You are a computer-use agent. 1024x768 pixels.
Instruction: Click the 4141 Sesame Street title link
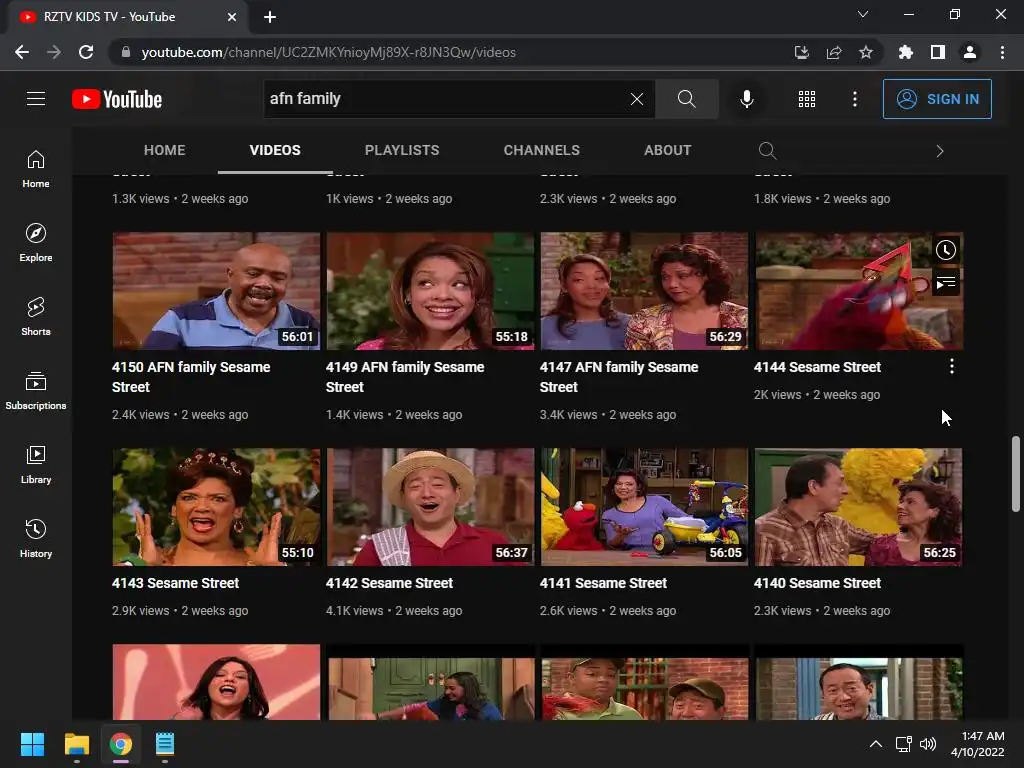point(603,583)
